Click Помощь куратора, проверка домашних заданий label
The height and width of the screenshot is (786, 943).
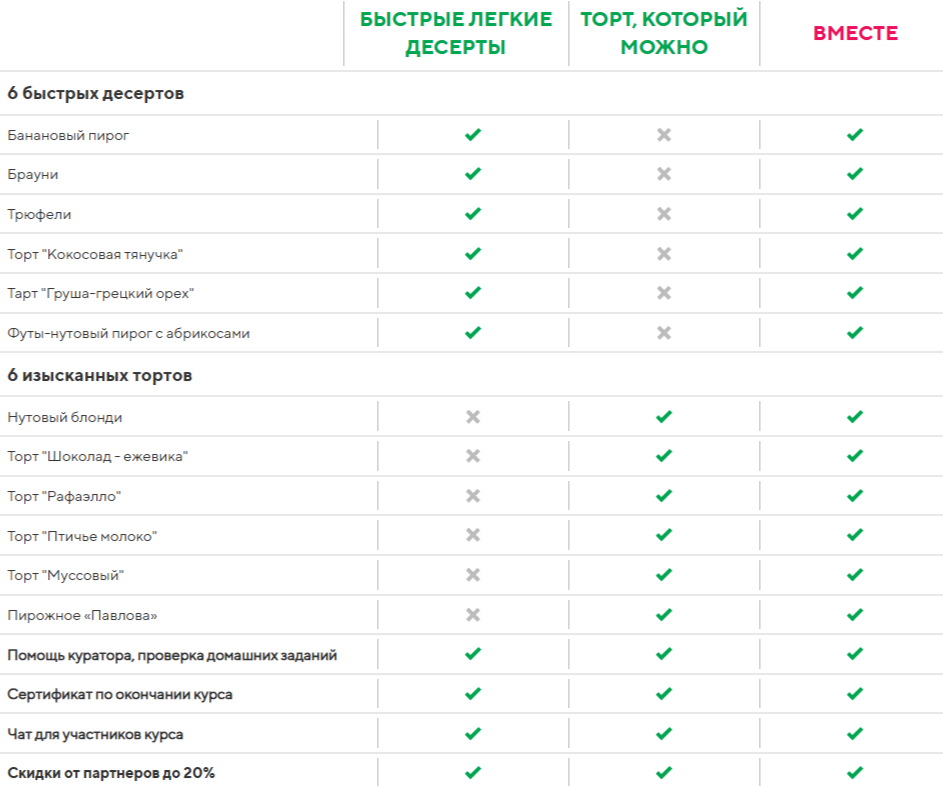pos(172,655)
